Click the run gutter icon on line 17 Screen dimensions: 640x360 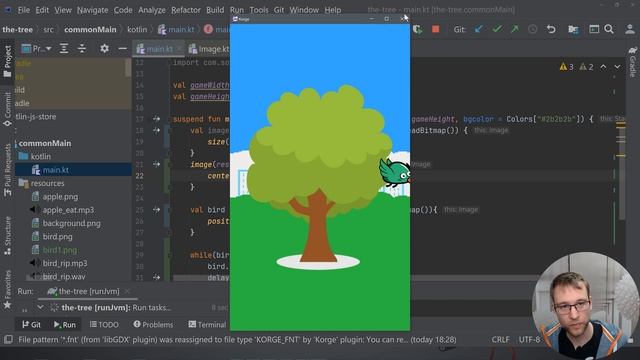click(157, 119)
